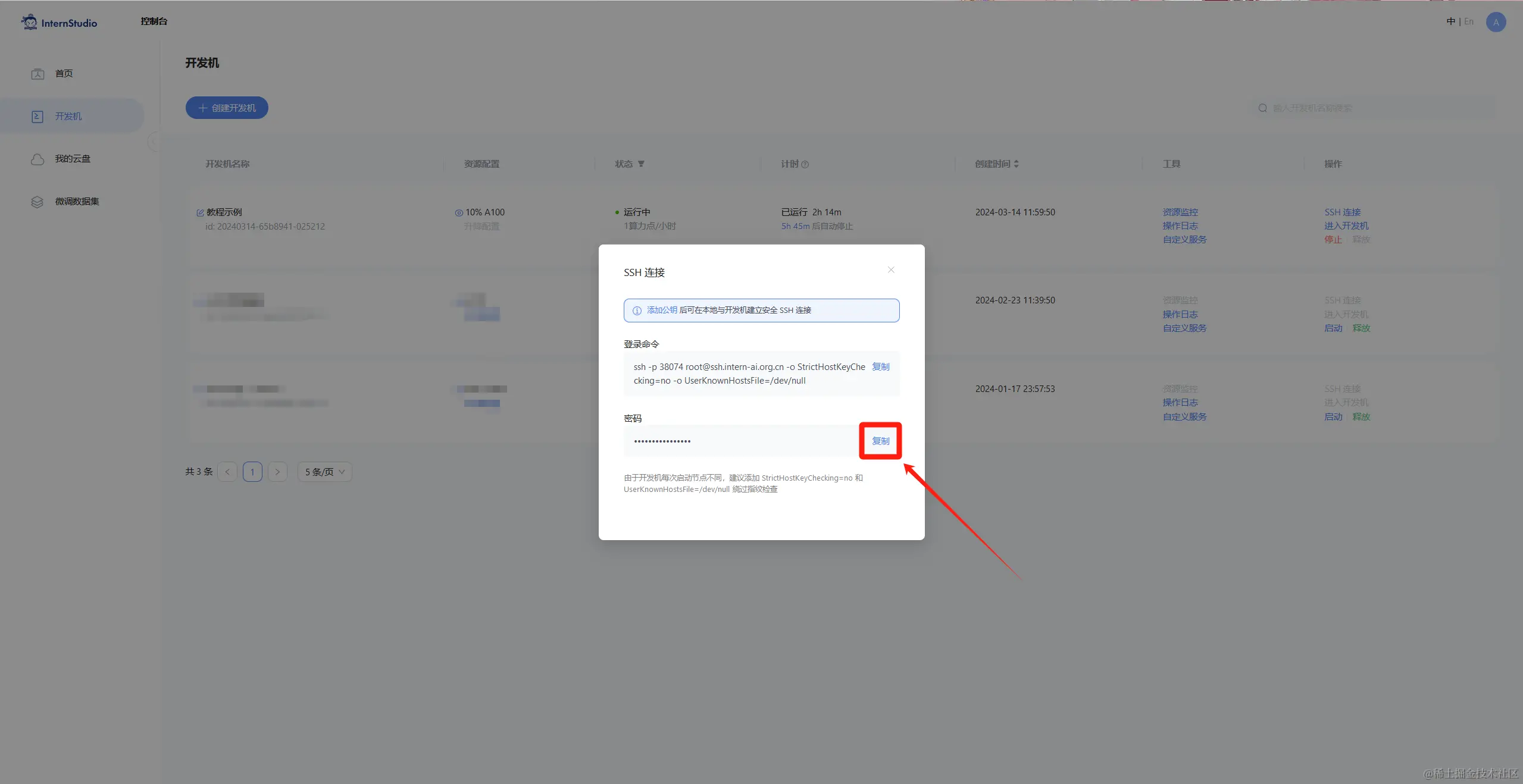The height and width of the screenshot is (784, 1523).
Task: Select 开发机 in the sidebar
Action: pyautogui.click(x=68, y=117)
